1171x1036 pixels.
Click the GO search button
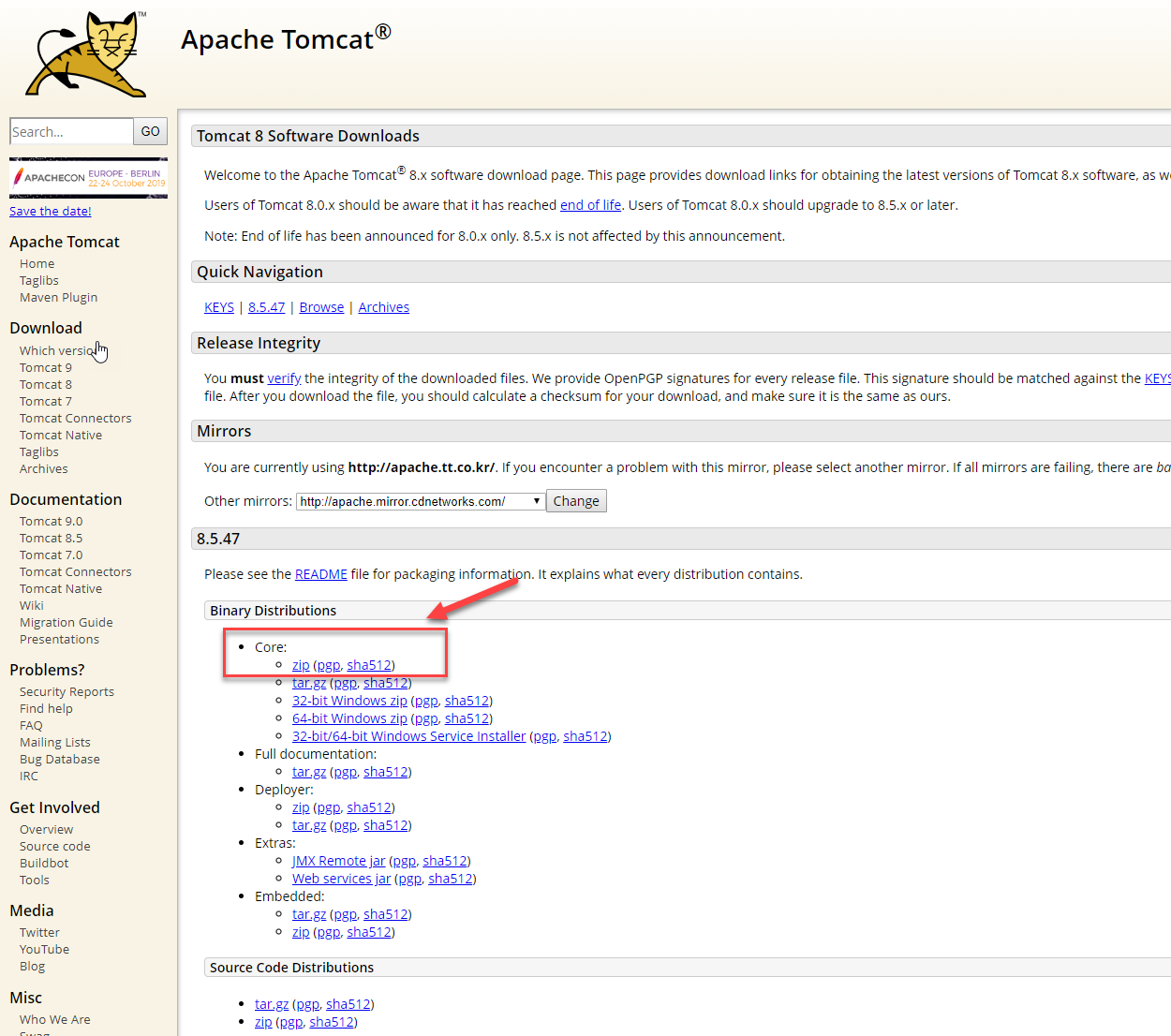click(x=151, y=131)
